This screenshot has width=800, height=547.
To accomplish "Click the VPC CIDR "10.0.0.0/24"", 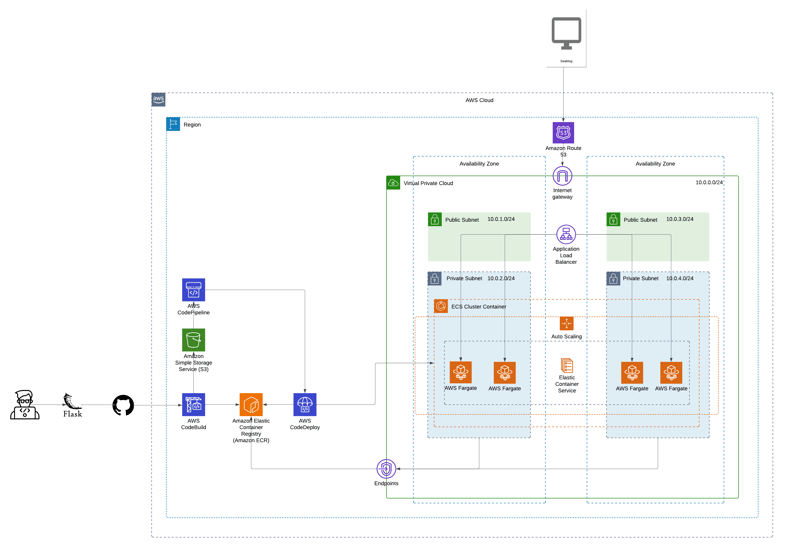I will coord(709,182).
